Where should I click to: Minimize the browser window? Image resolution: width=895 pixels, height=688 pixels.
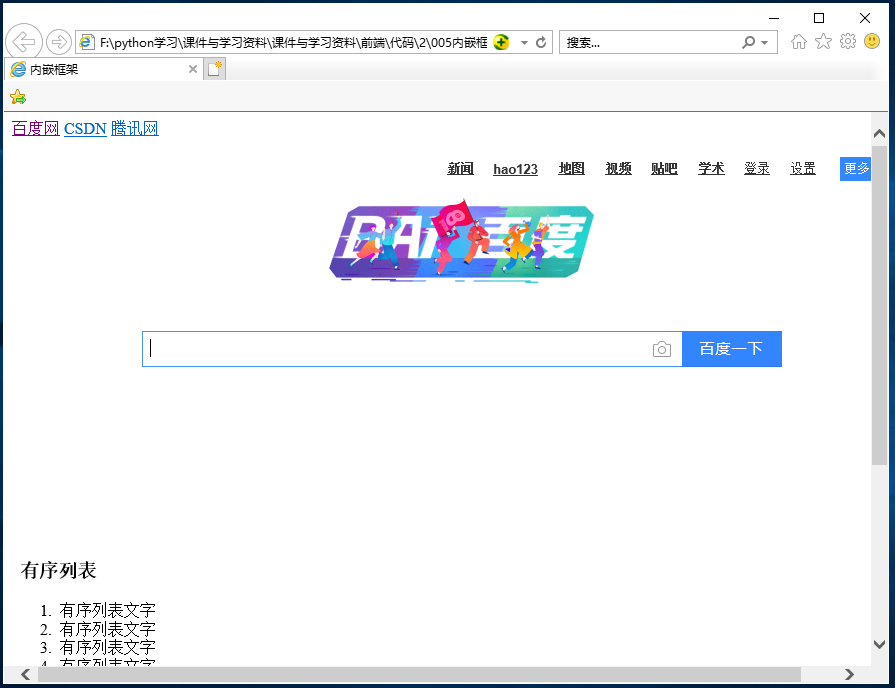(774, 18)
